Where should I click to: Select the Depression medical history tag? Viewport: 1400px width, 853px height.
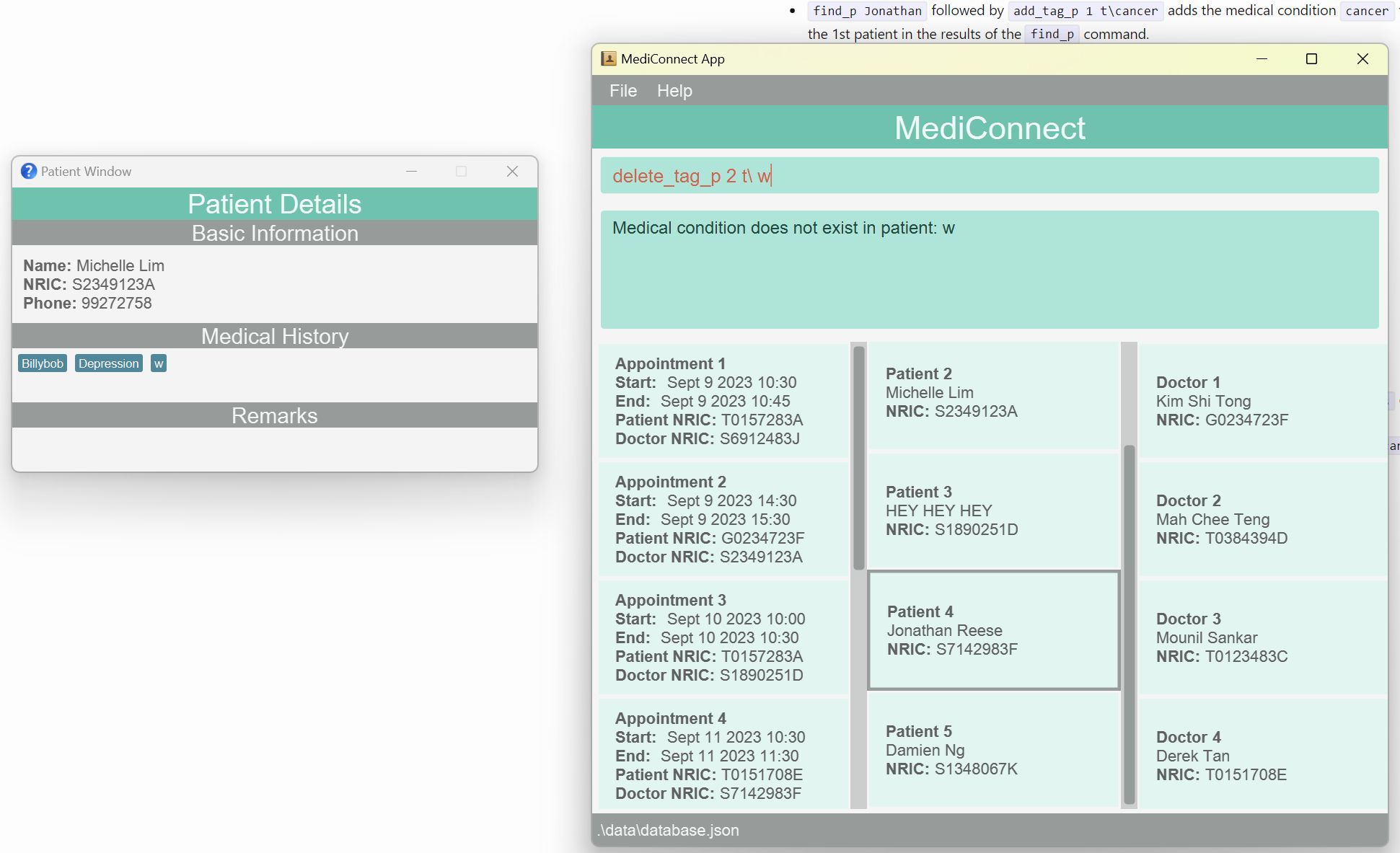point(108,363)
